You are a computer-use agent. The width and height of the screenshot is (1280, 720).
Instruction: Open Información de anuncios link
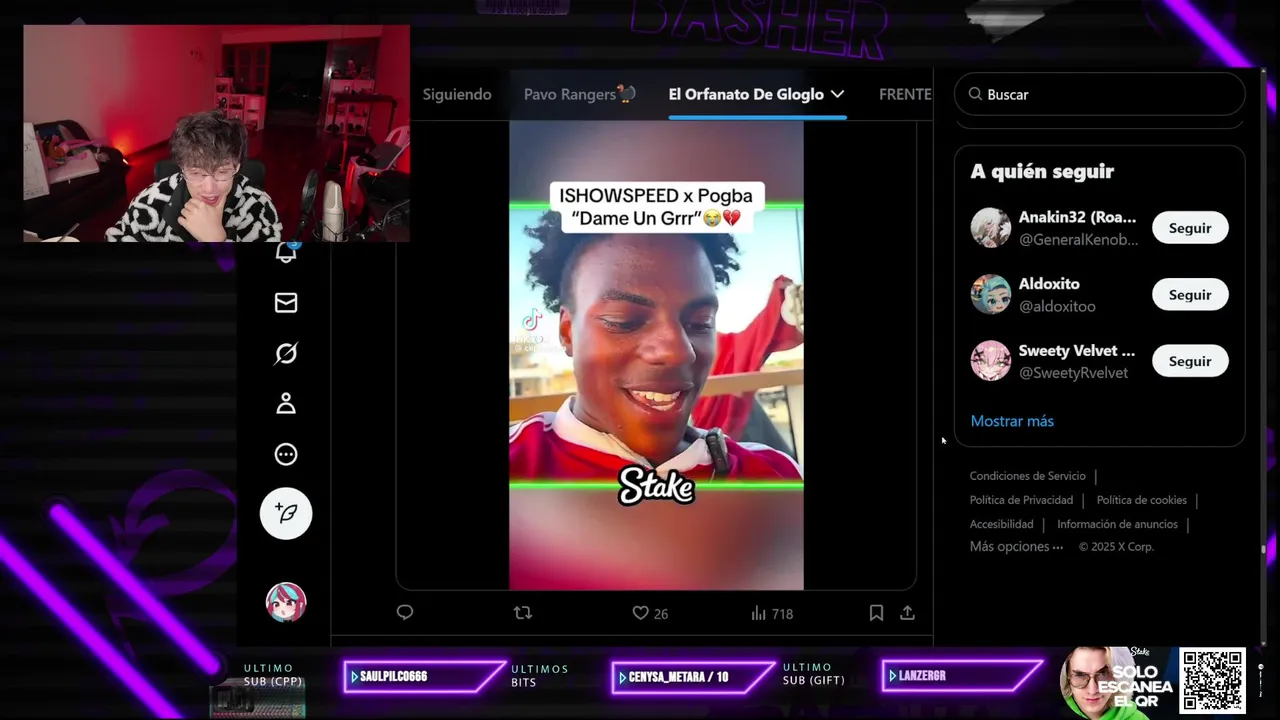pos(1117,524)
